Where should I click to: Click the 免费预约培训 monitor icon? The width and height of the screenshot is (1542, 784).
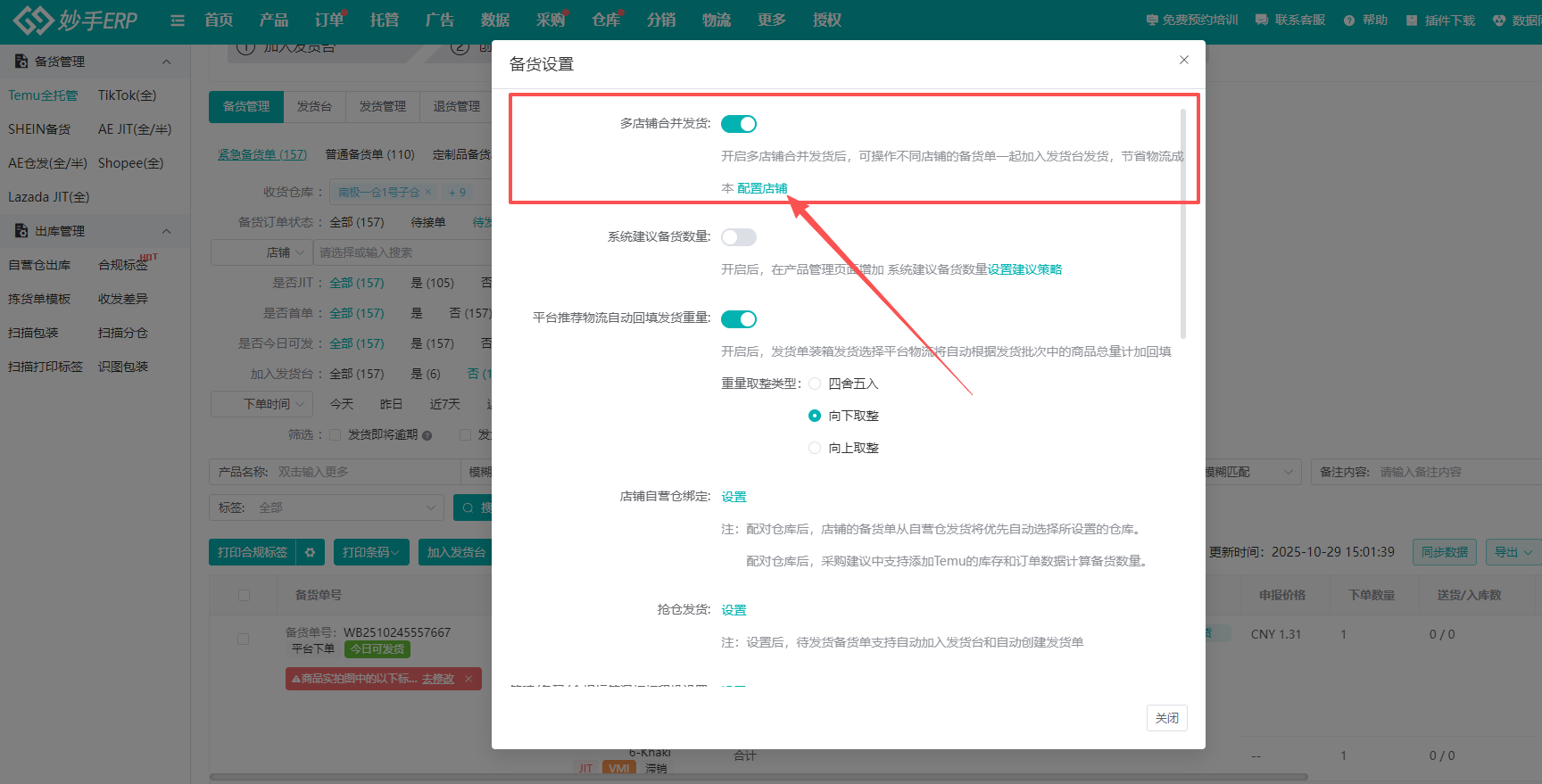coord(1152,20)
